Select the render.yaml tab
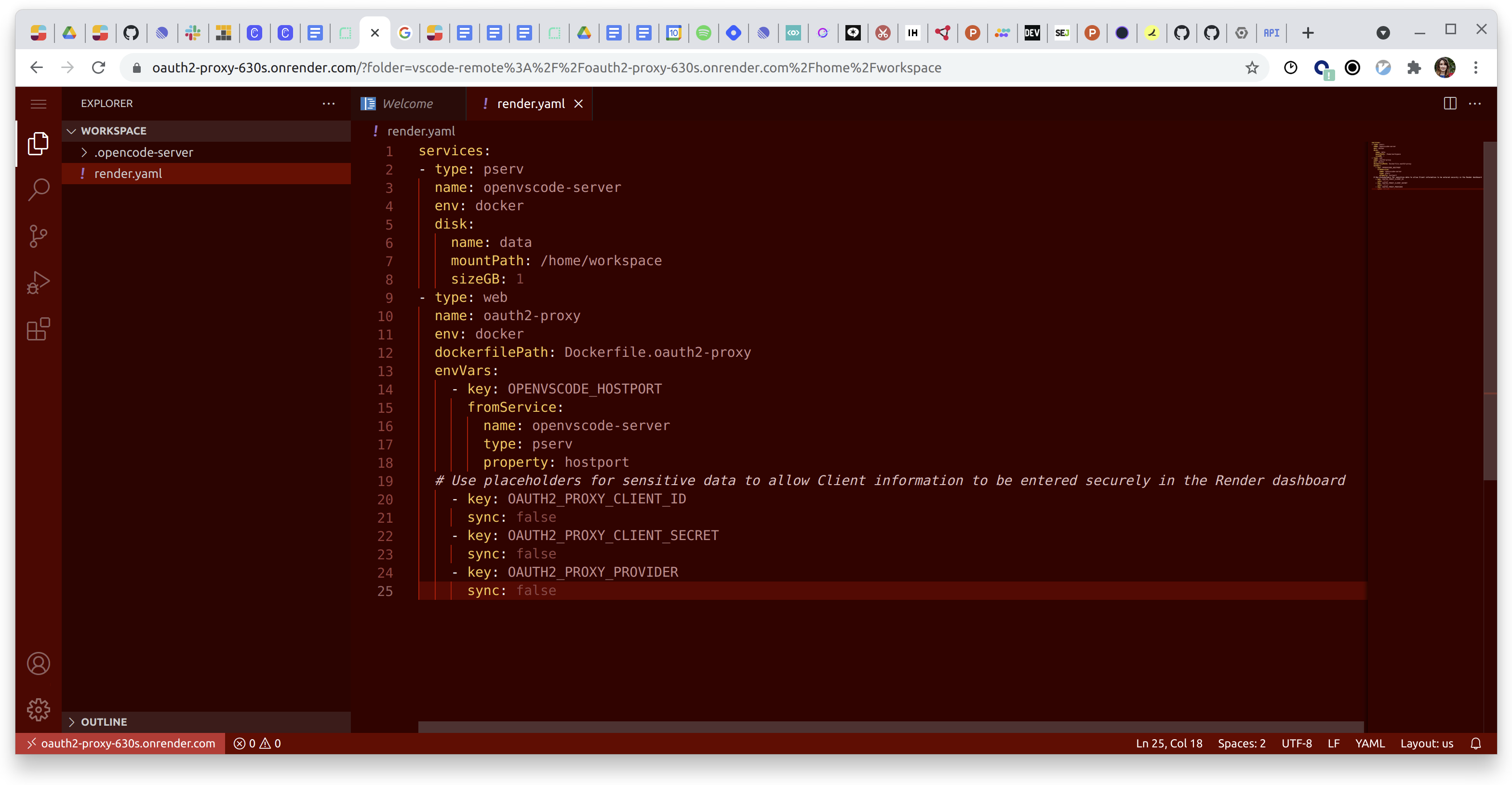The width and height of the screenshot is (1512, 785). pos(530,103)
